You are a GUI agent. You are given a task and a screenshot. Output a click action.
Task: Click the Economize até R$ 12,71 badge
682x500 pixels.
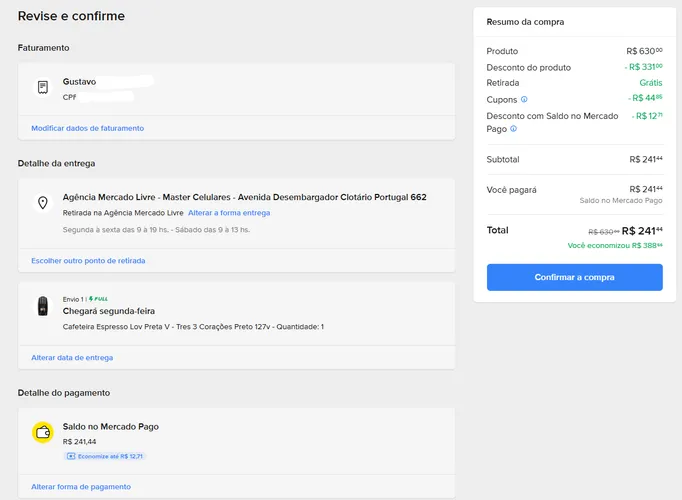point(104,456)
